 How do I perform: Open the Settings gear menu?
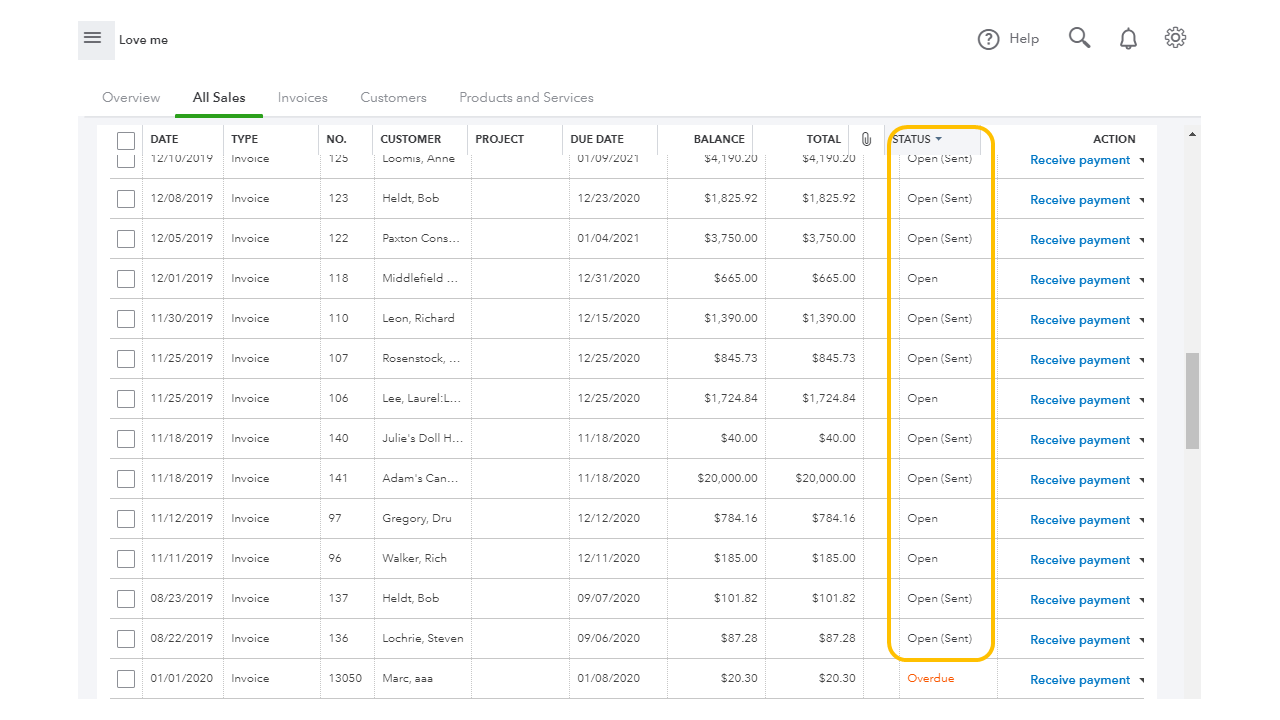1175,38
